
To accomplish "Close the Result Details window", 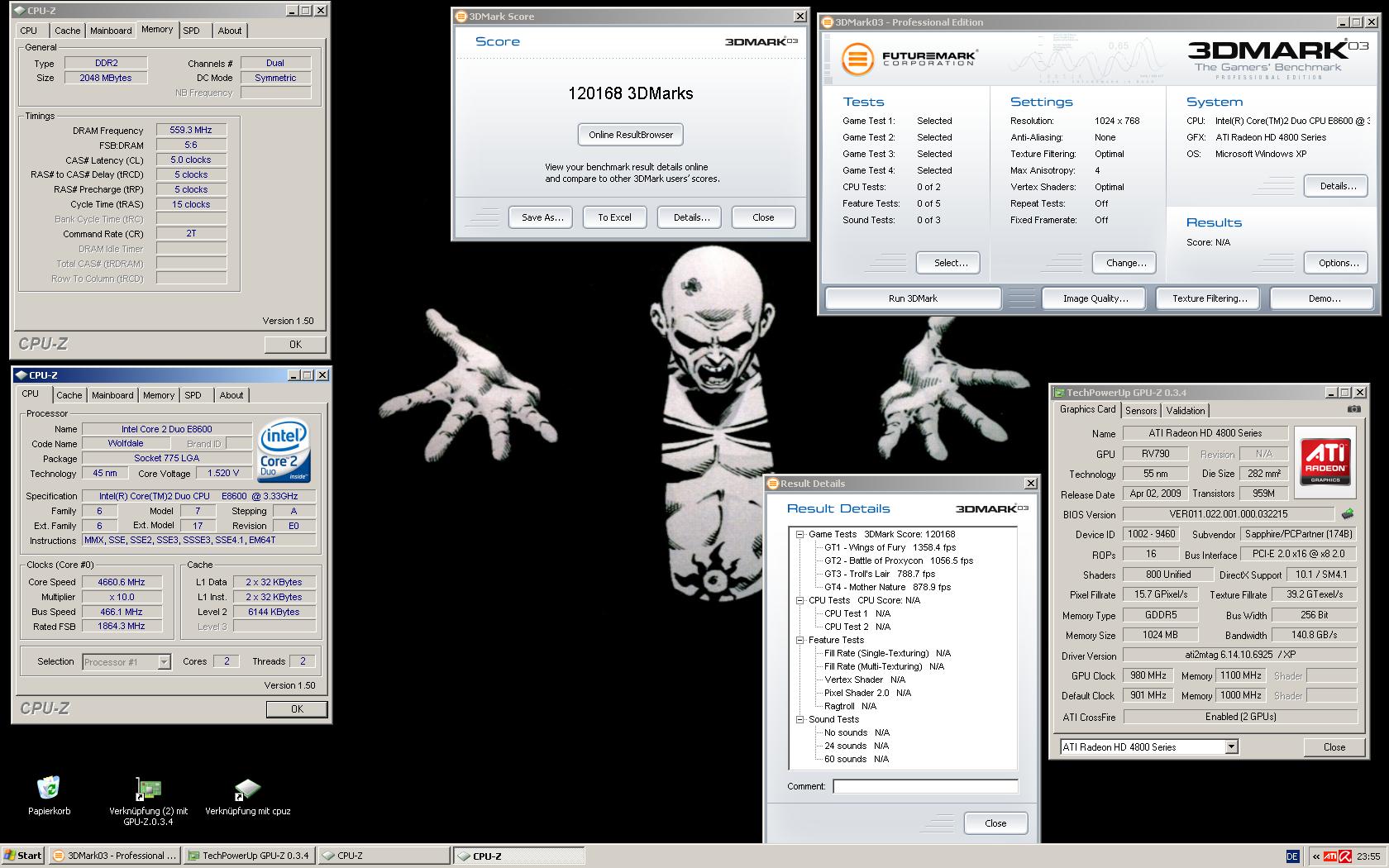I will pyautogui.click(x=1030, y=484).
